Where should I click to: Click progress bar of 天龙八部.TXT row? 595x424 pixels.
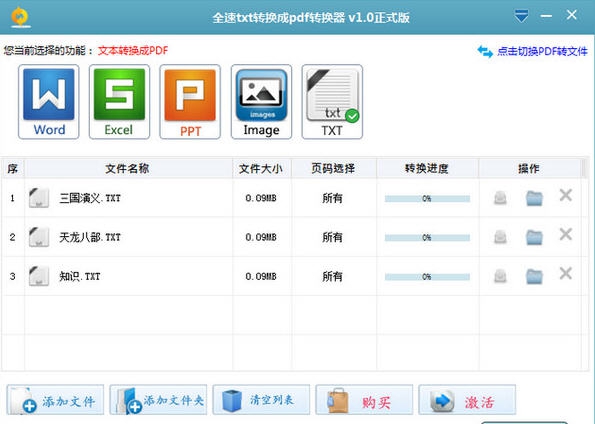tap(427, 238)
